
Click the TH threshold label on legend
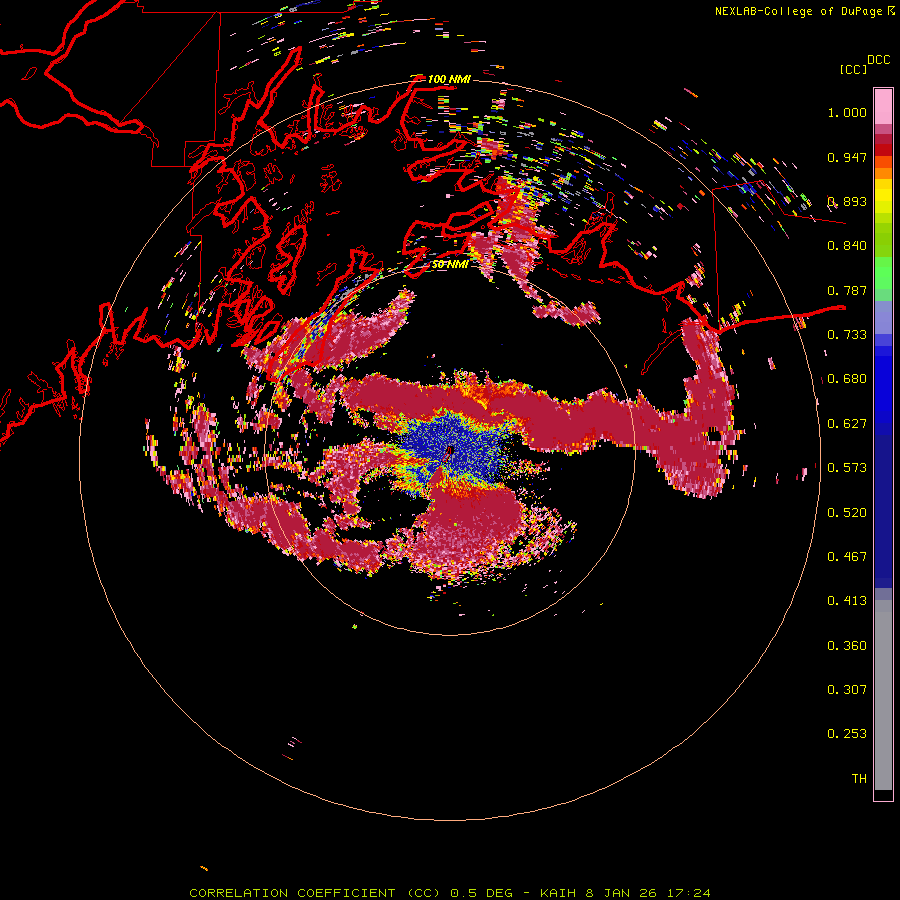(859, 779)
